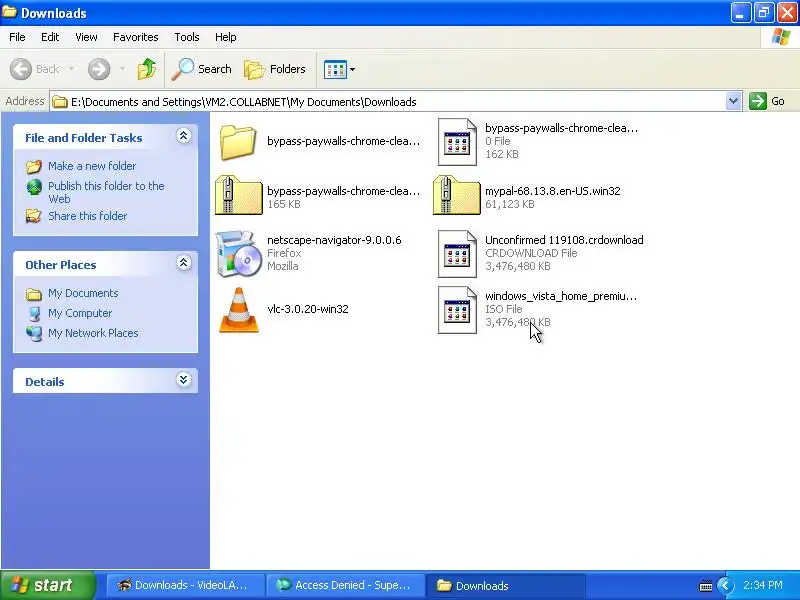The width and height of the screenshot is (800, 600).
Task: Click the 2:34 PM clock
Action: pyautogui.click(x=763, y=585)
